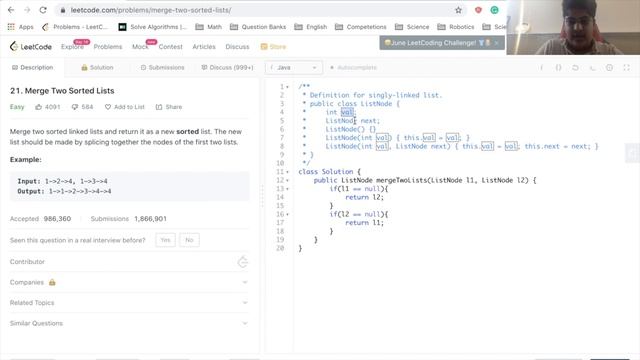Open Problems in the top navigation
Image resolution: width=640 pixels, height=360 pixels.
[108, 47]
